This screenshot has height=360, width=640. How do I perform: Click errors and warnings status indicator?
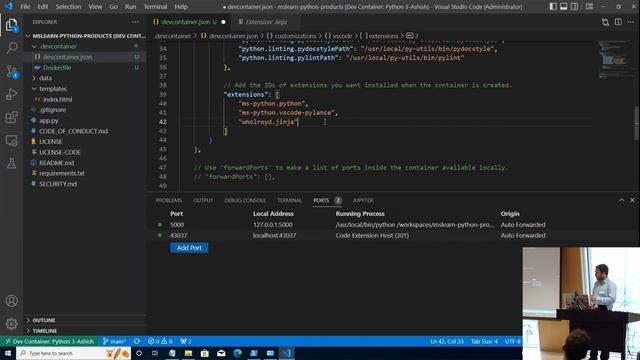pos(160,341)
